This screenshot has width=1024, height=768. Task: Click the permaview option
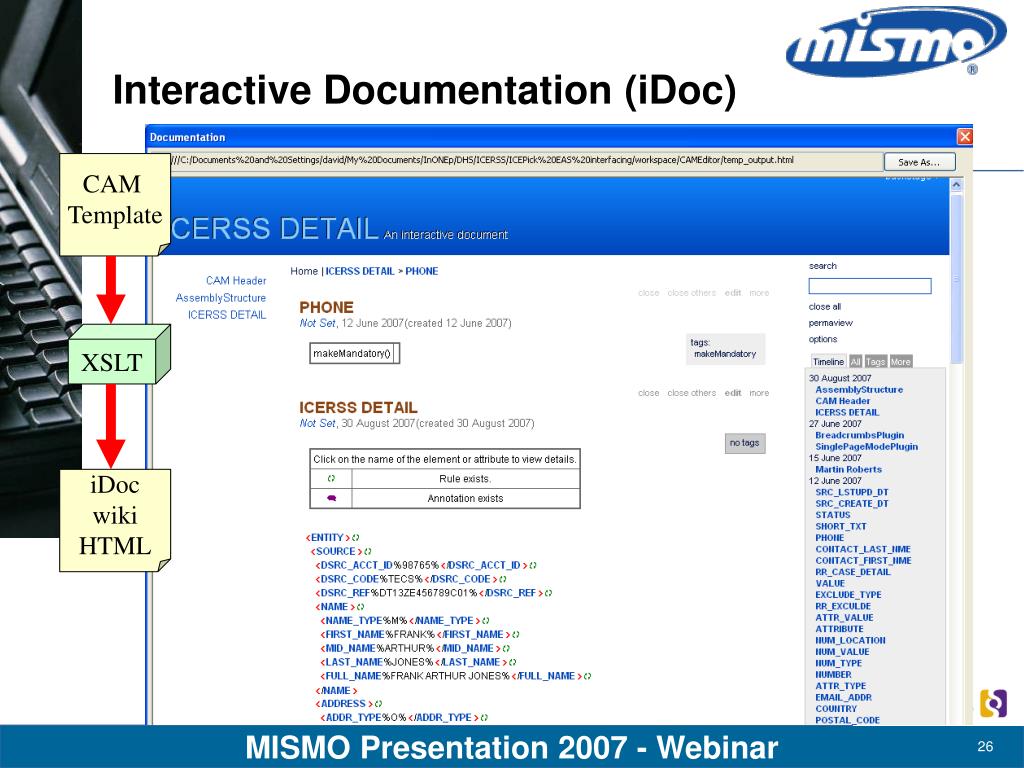pyautogui.click(x=831, y=323)
